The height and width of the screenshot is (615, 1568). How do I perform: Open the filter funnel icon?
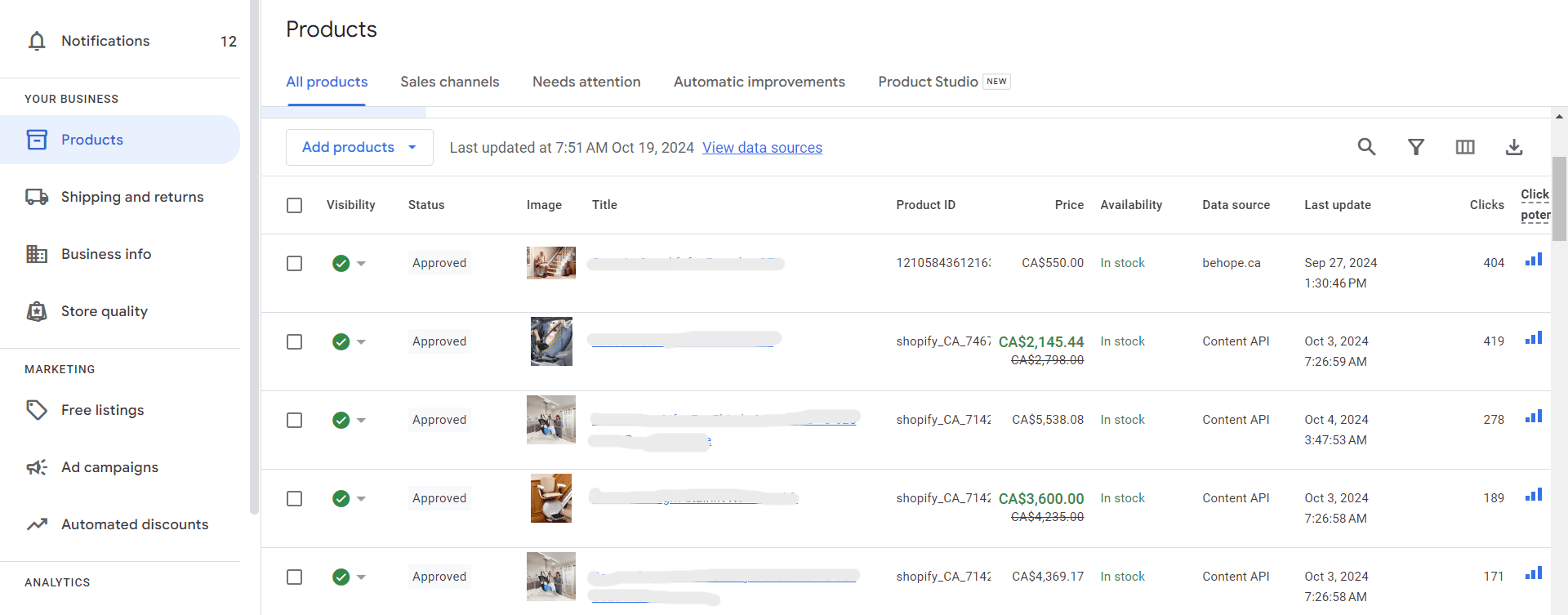[1416, 147]
